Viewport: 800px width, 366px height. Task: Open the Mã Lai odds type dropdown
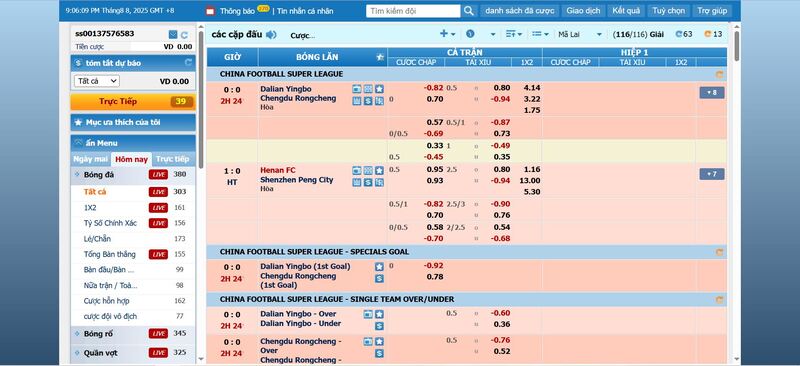(580, 34)
